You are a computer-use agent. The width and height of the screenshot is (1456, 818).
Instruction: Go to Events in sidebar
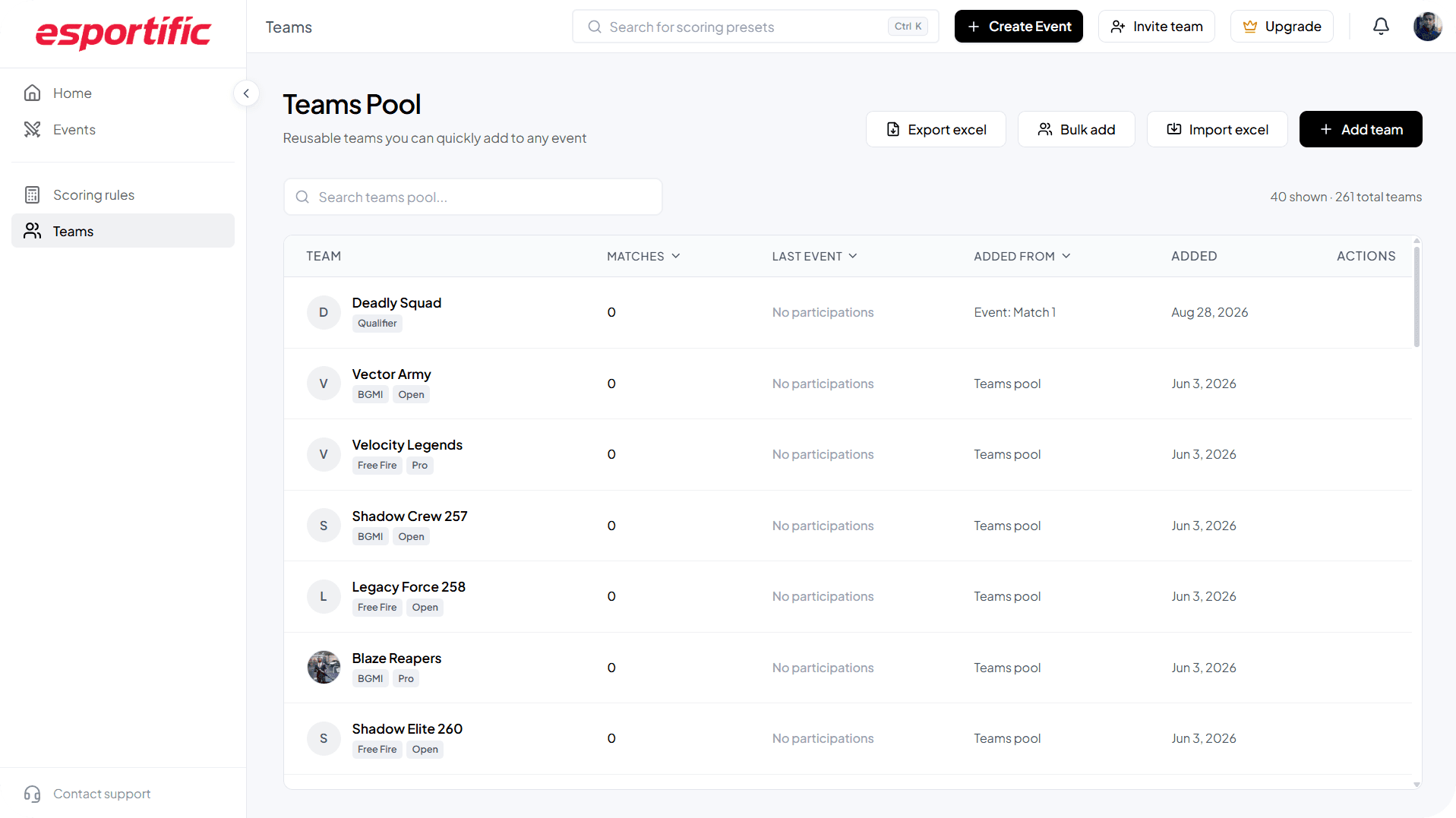pos(74,129)
